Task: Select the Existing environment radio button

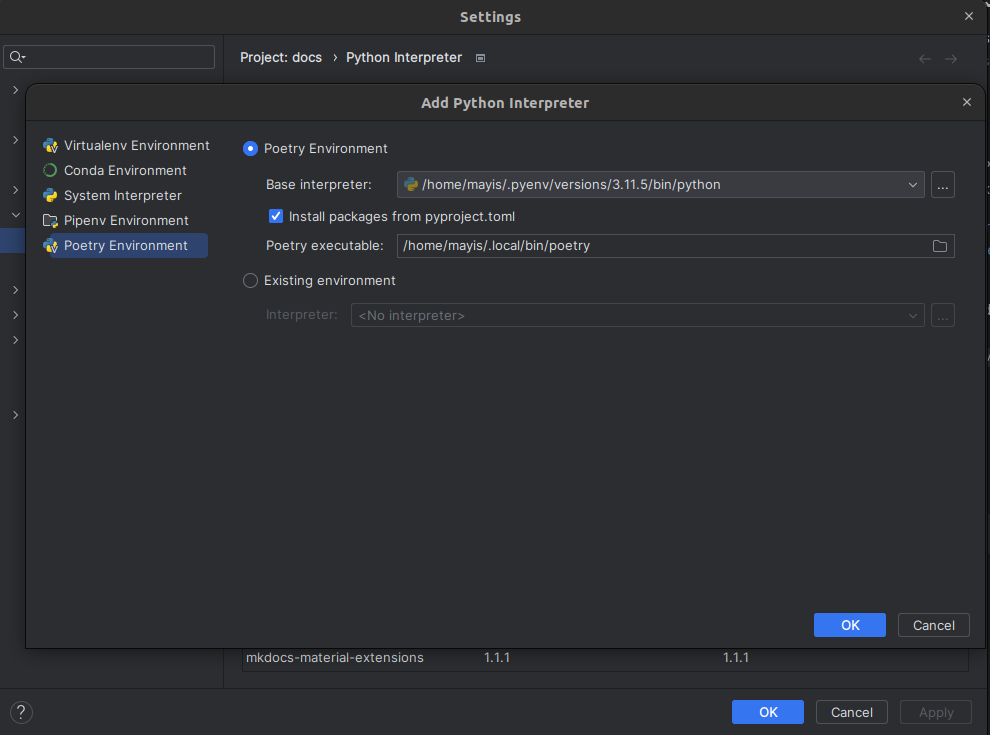Action: click(x=250, y=280)
